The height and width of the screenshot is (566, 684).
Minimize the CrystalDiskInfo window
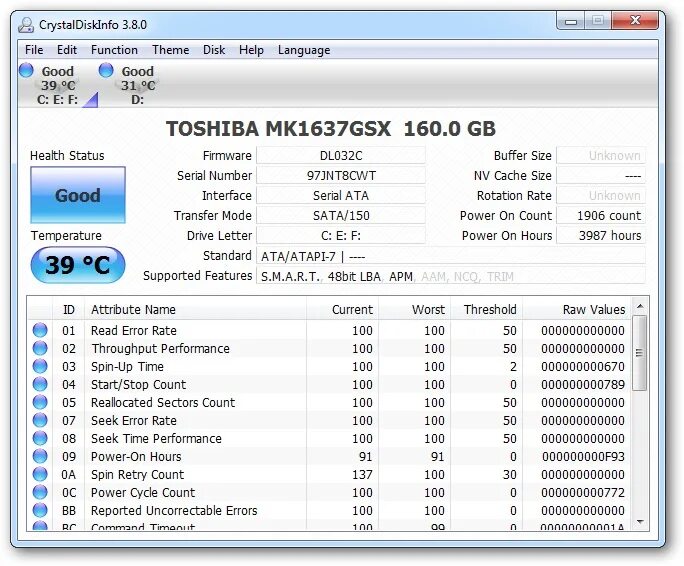pos(571,22)
